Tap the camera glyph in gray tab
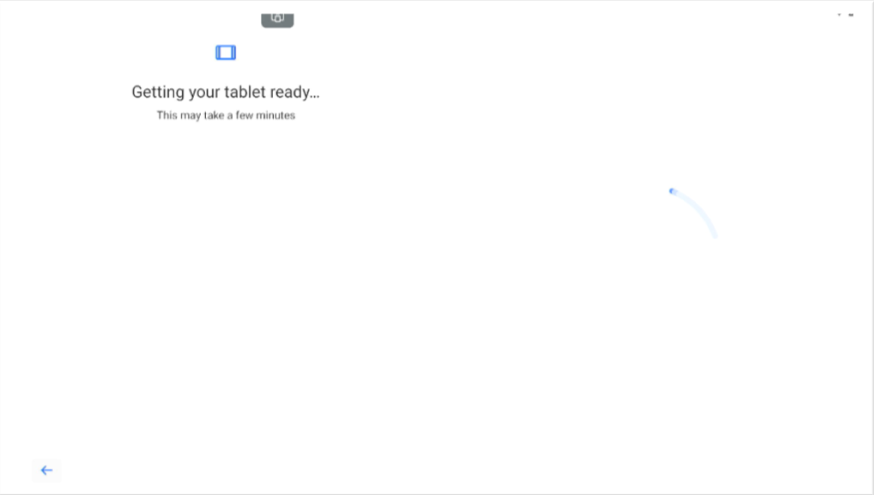 278,18
